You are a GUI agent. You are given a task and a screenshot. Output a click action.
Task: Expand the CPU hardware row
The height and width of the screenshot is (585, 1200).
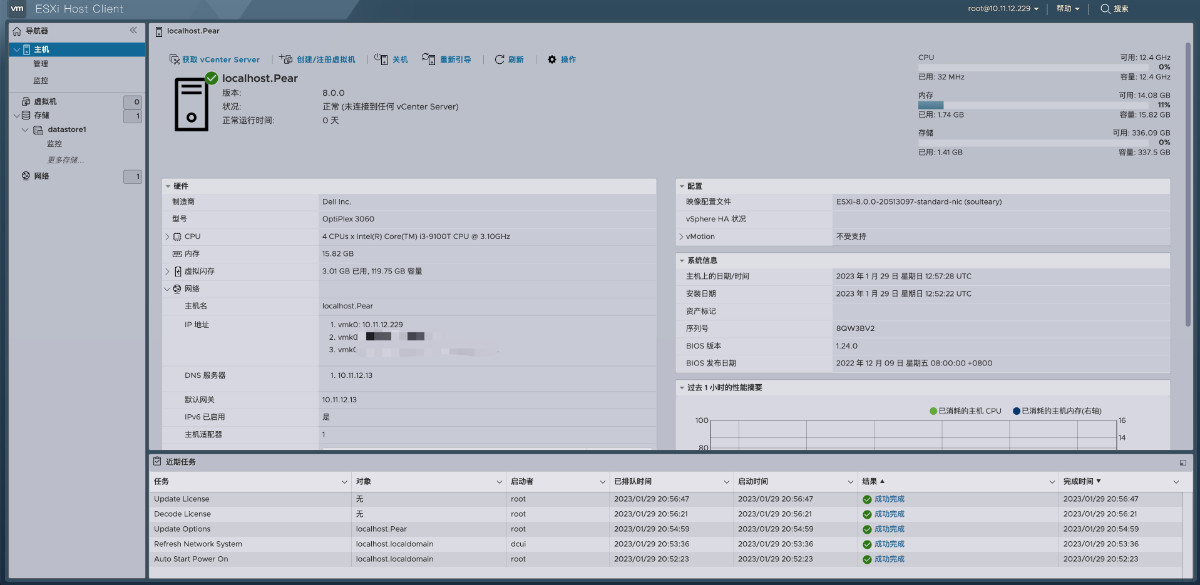(167, 237)
